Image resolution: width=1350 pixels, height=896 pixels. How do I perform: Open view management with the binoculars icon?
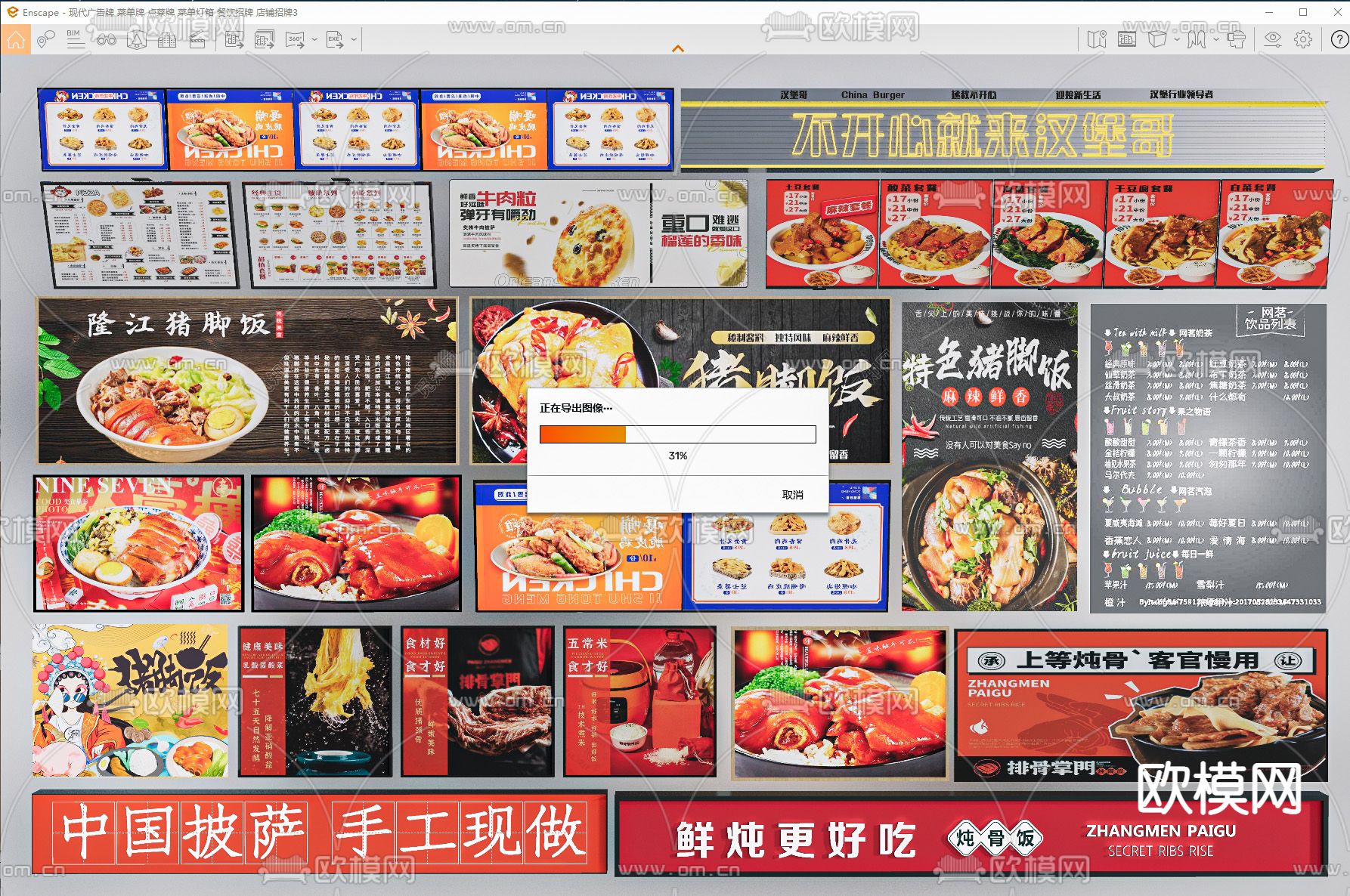106,39
